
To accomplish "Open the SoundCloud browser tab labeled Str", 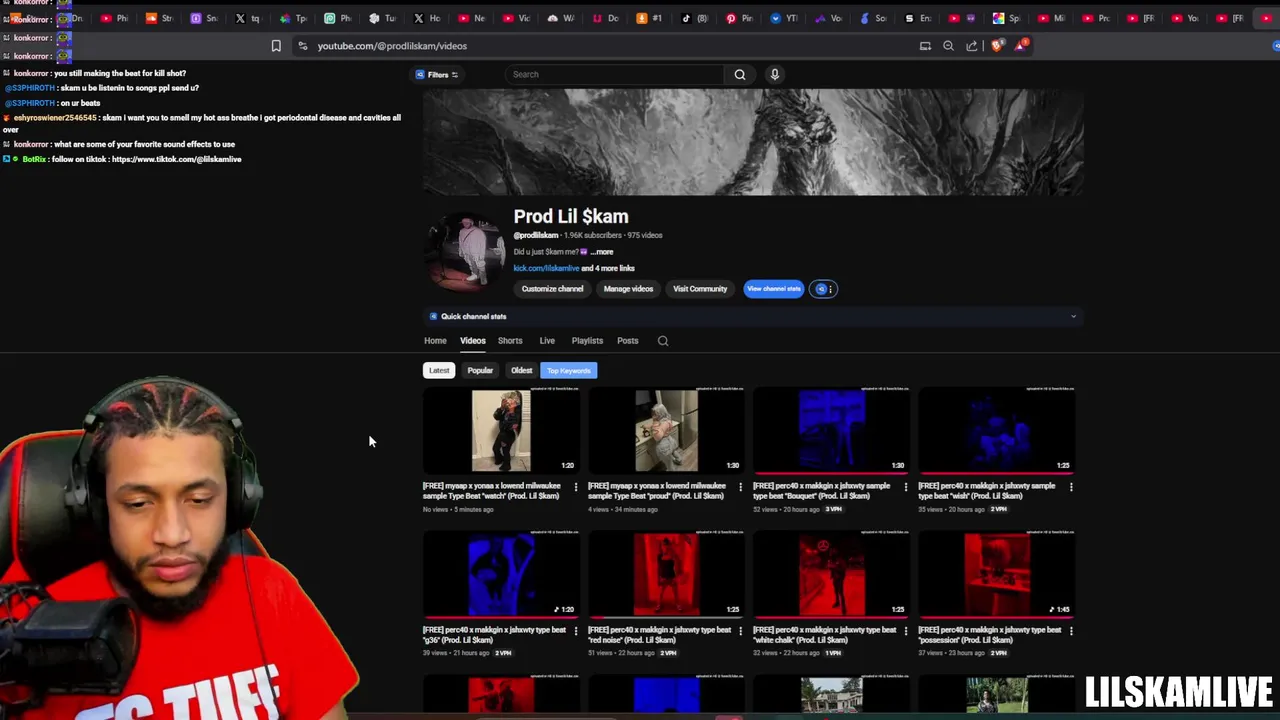I will pyautogui.click(x=160, y=18).
